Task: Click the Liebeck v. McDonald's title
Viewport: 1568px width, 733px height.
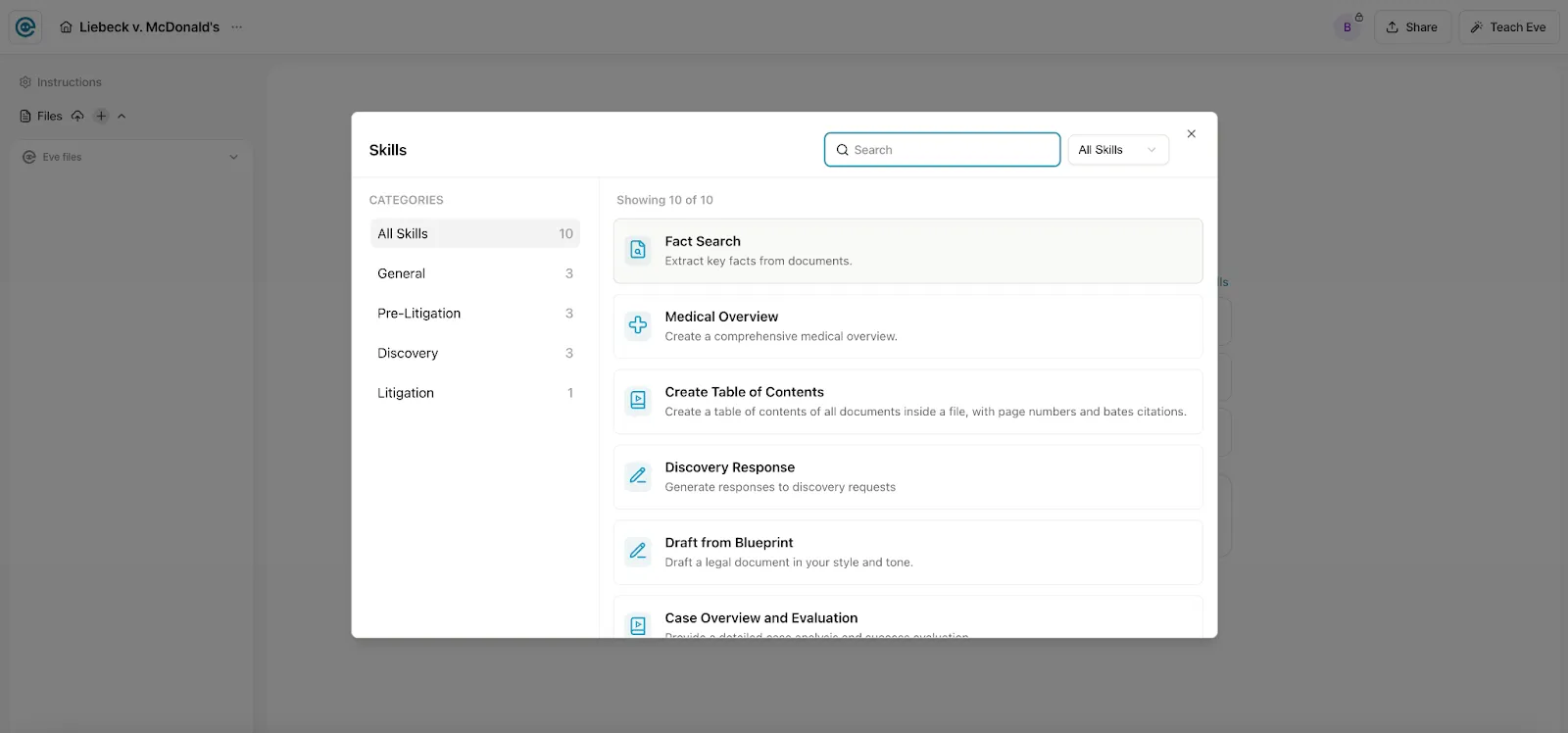Action: pyautogui.click(x=149, y=27)
